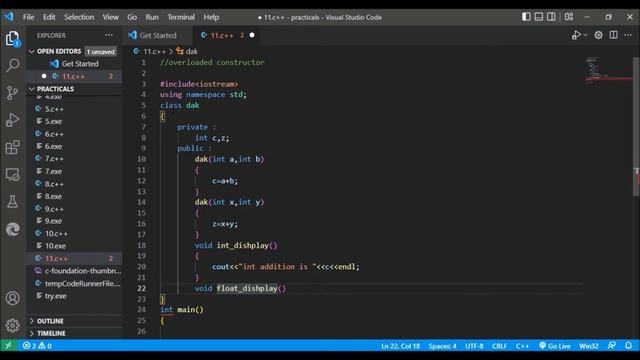Open the Run and Debug view
640x360 pixels.
[x=12, y=120]
